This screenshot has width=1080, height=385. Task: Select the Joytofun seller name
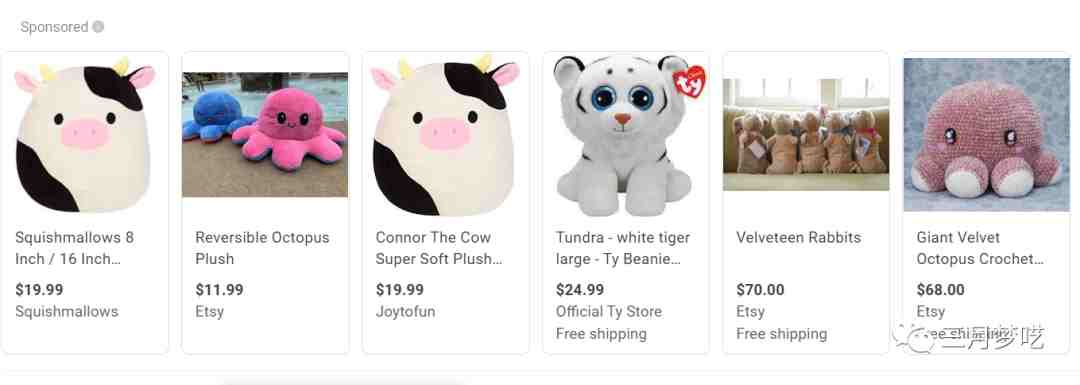click(x=405, y=312)
